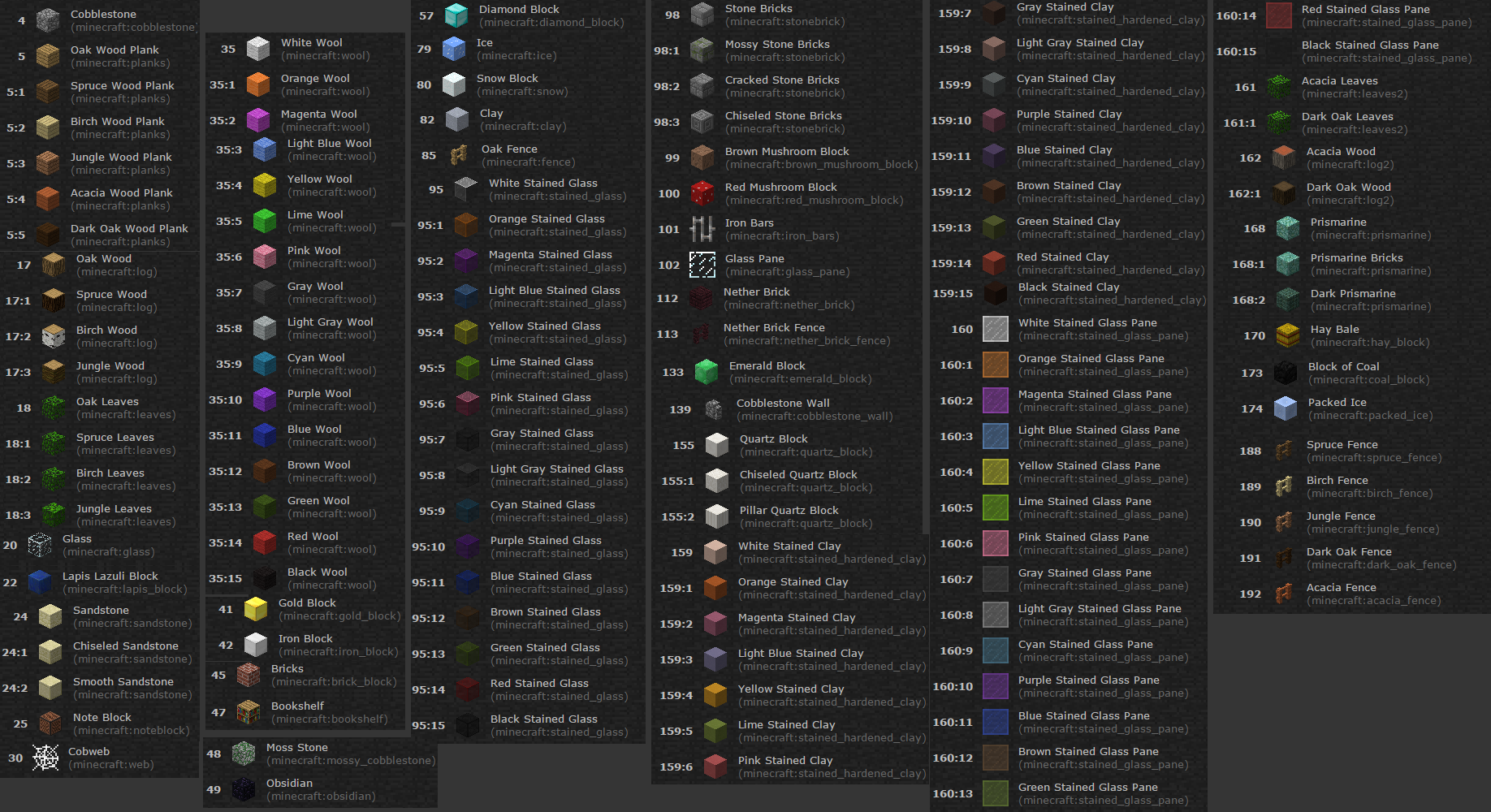Click the 'Green Stained Glass Pane' label
The height and width of the screenshot is (812, 1491).
point(1088,787)
